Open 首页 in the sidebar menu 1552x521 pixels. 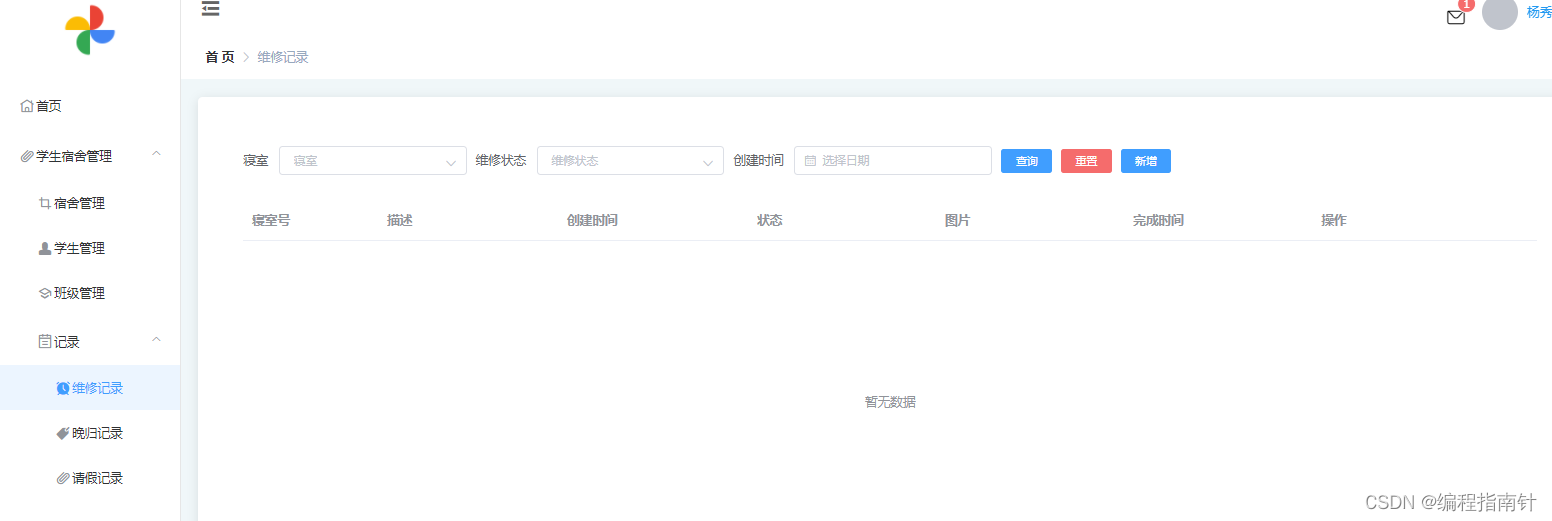click(x=90, y=106)
